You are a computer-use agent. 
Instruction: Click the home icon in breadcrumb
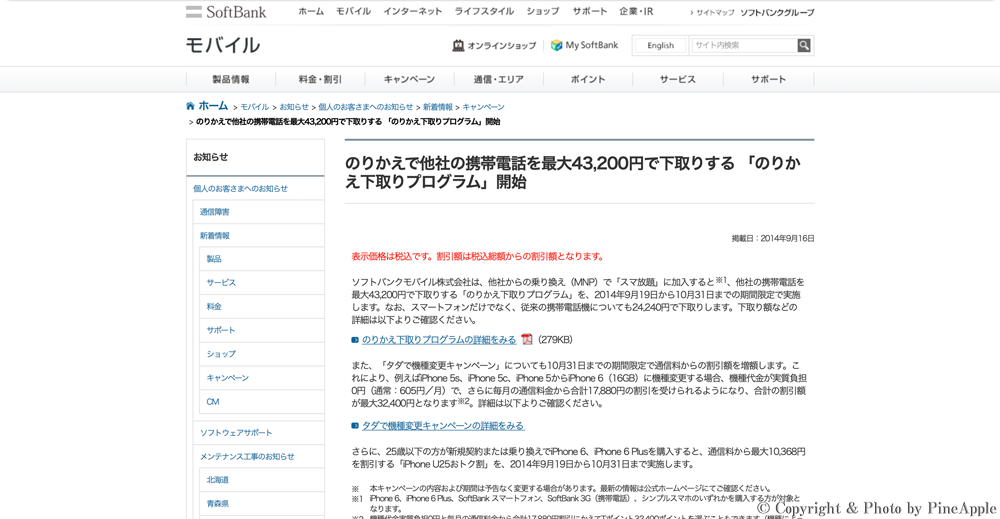point(190,106)
